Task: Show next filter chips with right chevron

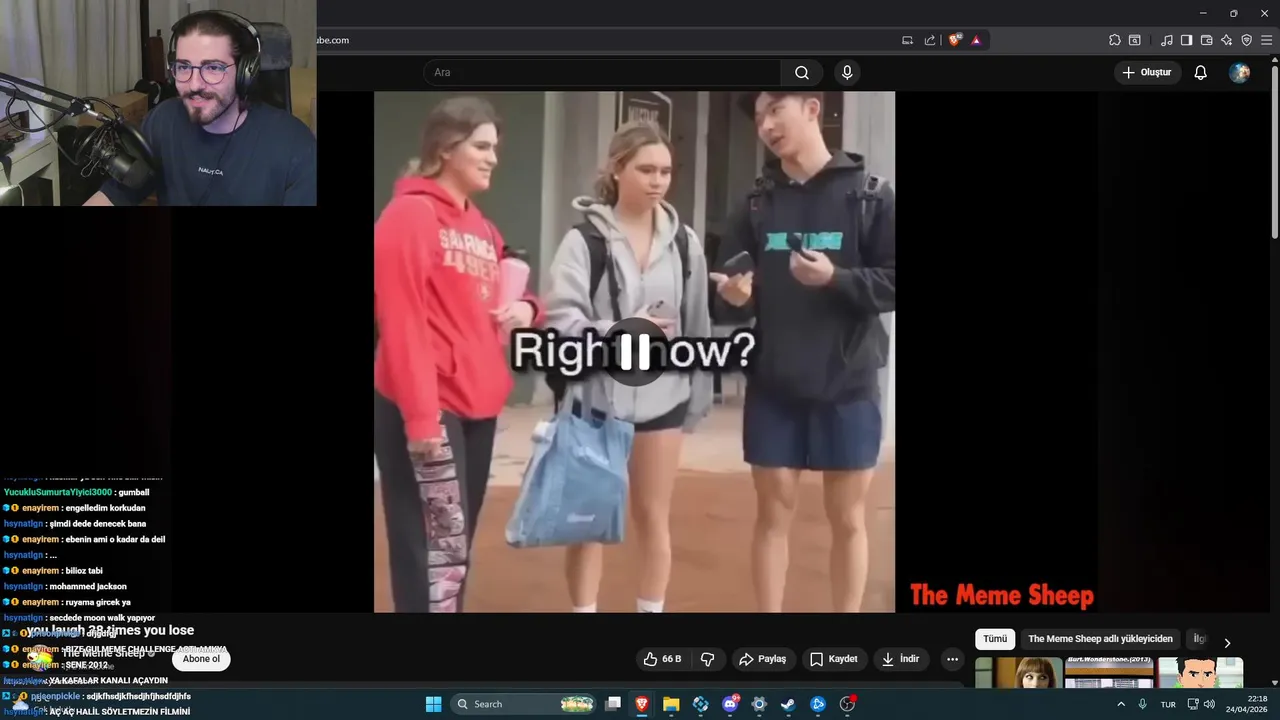Action: click(x=1227, y=642)
